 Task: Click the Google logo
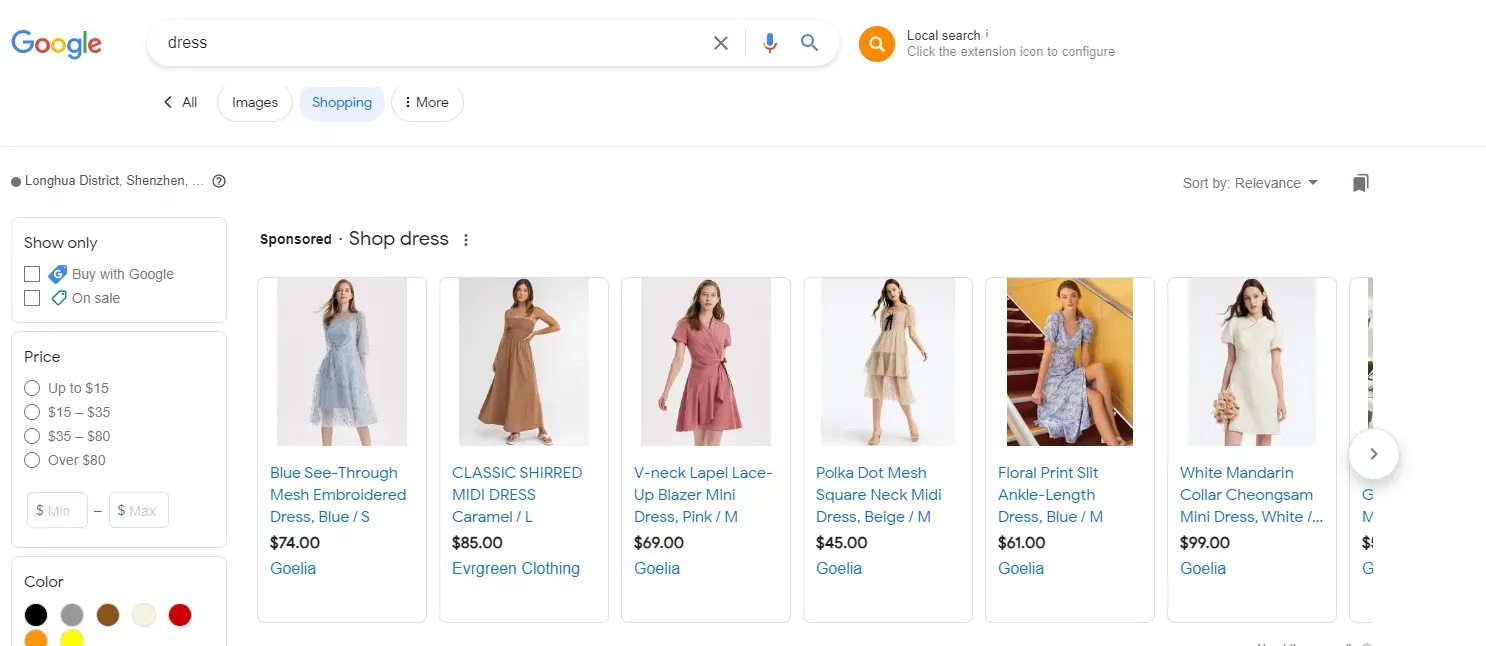[x=57, y=44]
